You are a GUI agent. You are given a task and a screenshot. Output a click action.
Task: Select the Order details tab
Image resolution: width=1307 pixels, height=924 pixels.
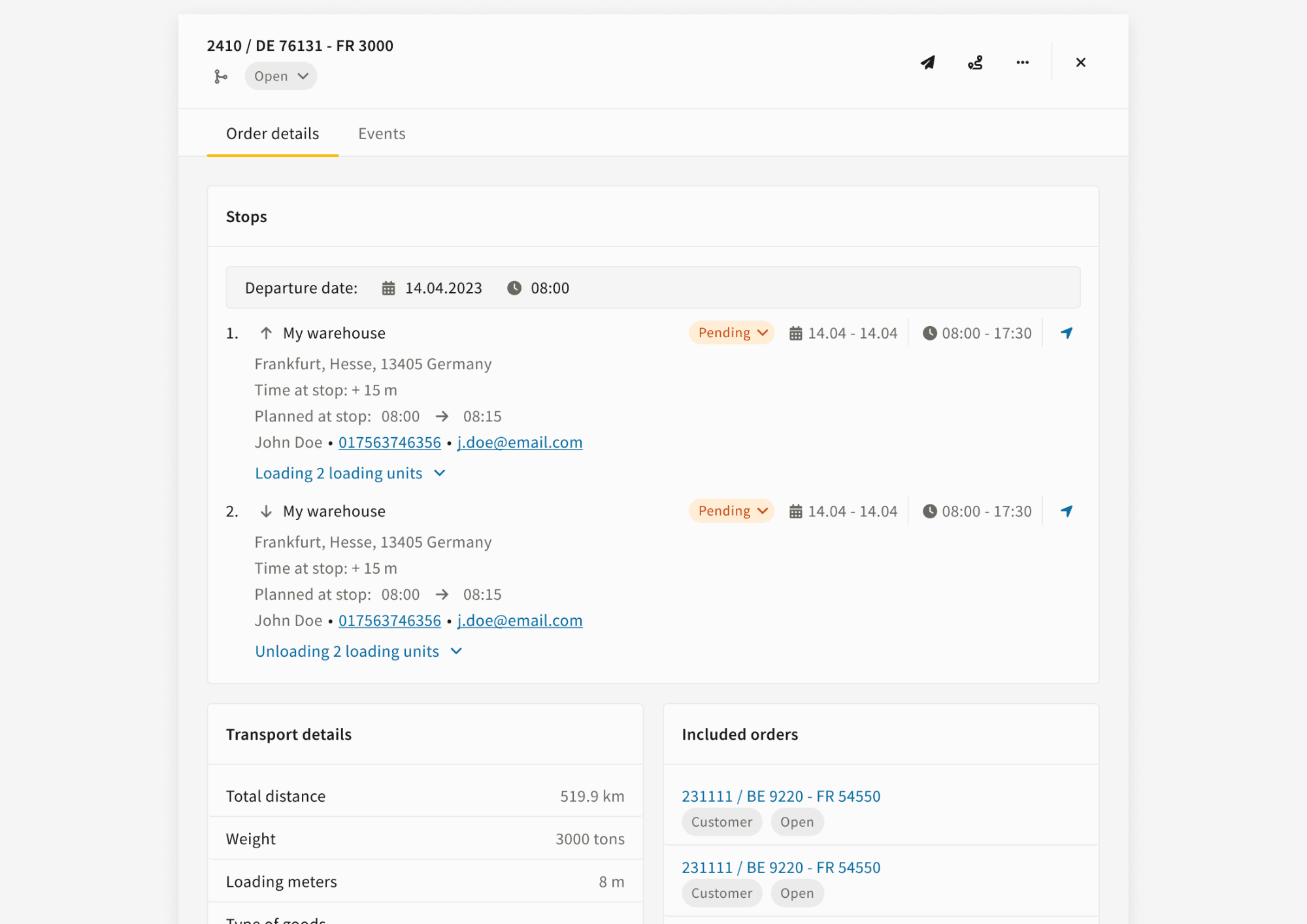coord(273,134)
